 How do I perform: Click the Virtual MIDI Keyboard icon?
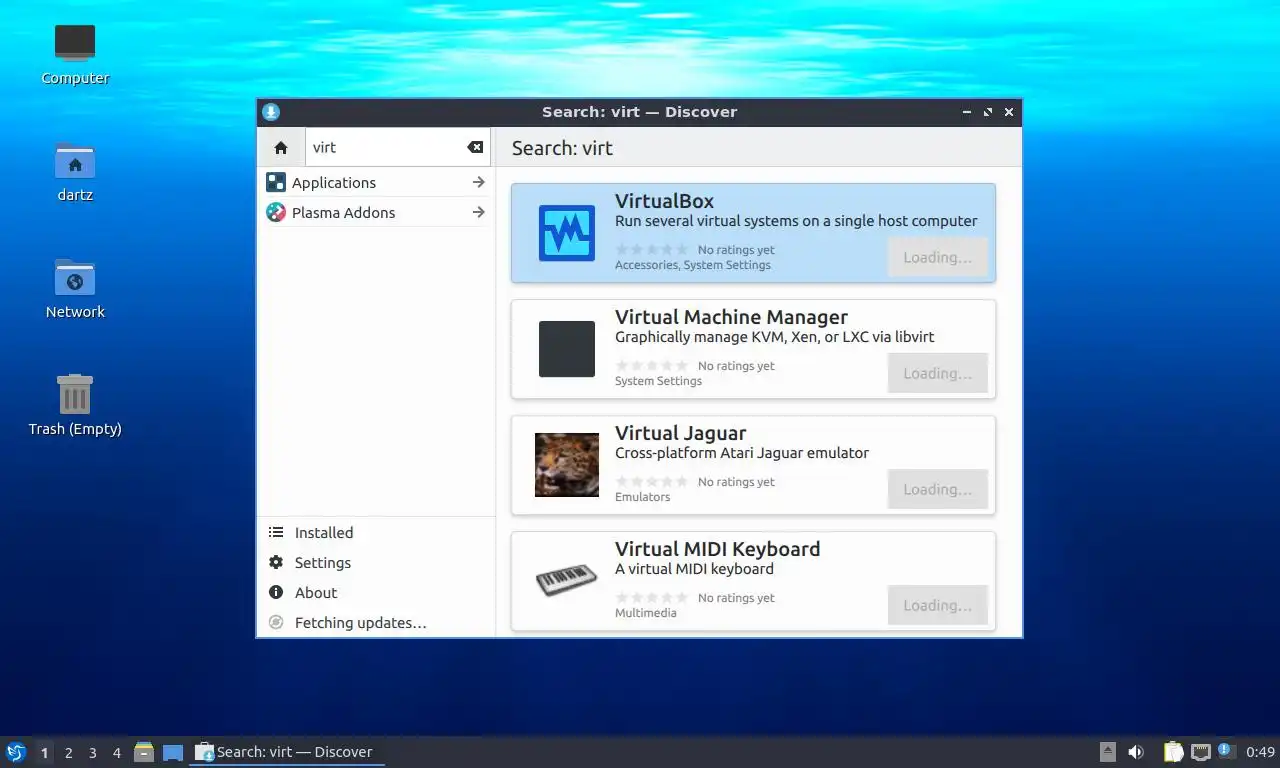click(567, 581)
